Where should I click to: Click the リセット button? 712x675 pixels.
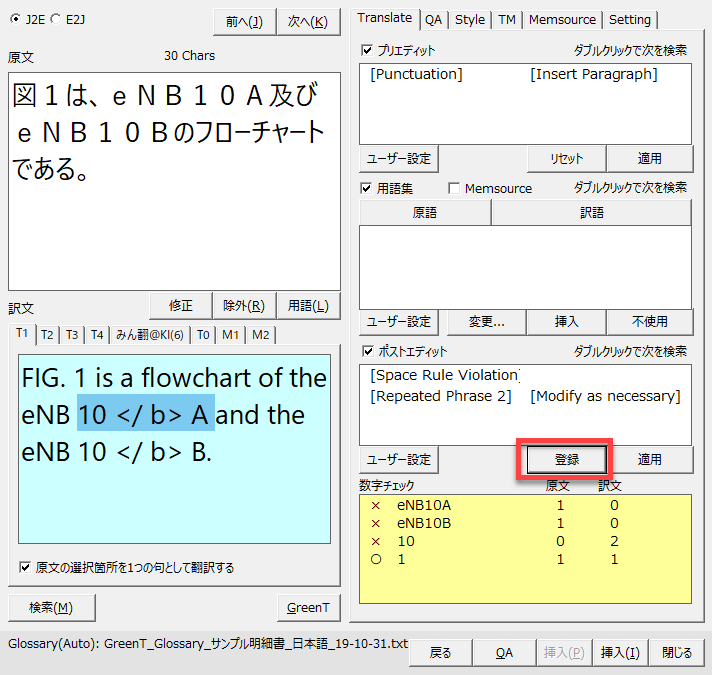(x=566, y=158)
